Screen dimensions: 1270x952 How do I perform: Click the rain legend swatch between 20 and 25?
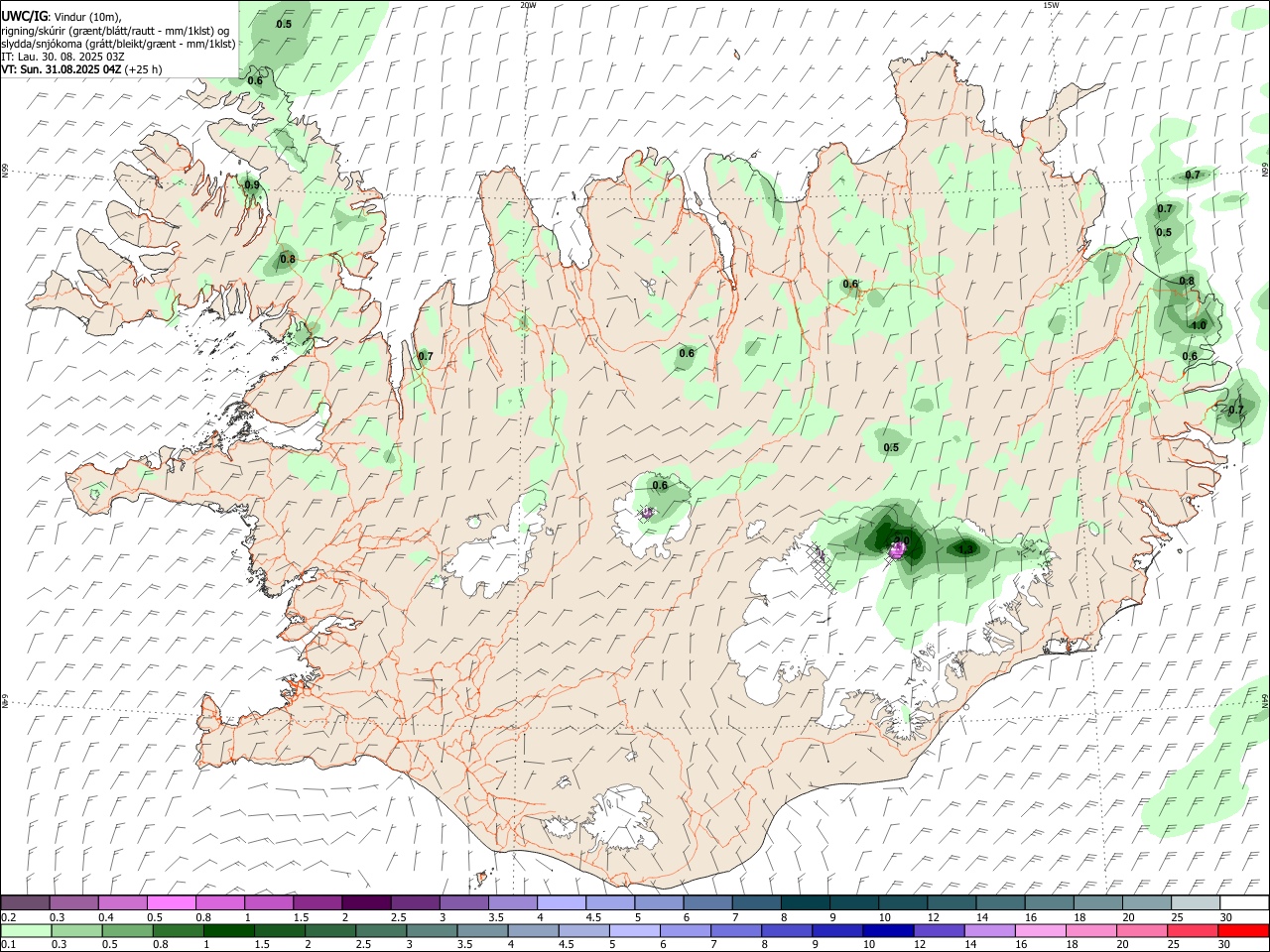[1141, 930]
